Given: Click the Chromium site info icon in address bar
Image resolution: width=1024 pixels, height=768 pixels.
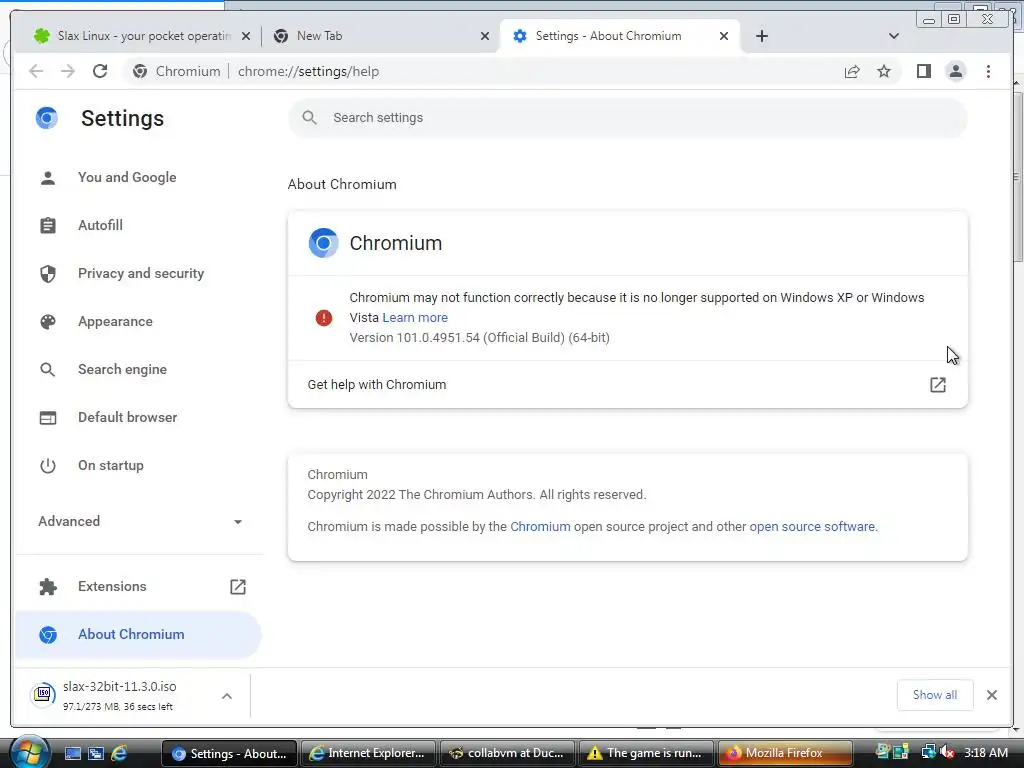Looking at the screenshot, I should point(140,71).
